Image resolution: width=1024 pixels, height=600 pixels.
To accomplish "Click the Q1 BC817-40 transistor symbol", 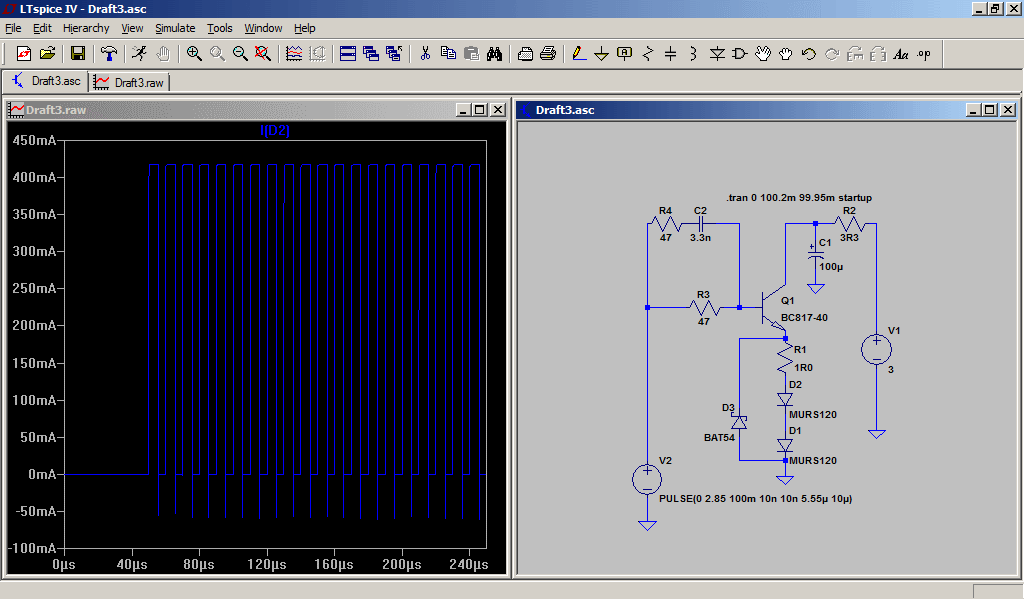I will [x=774, y=307].
